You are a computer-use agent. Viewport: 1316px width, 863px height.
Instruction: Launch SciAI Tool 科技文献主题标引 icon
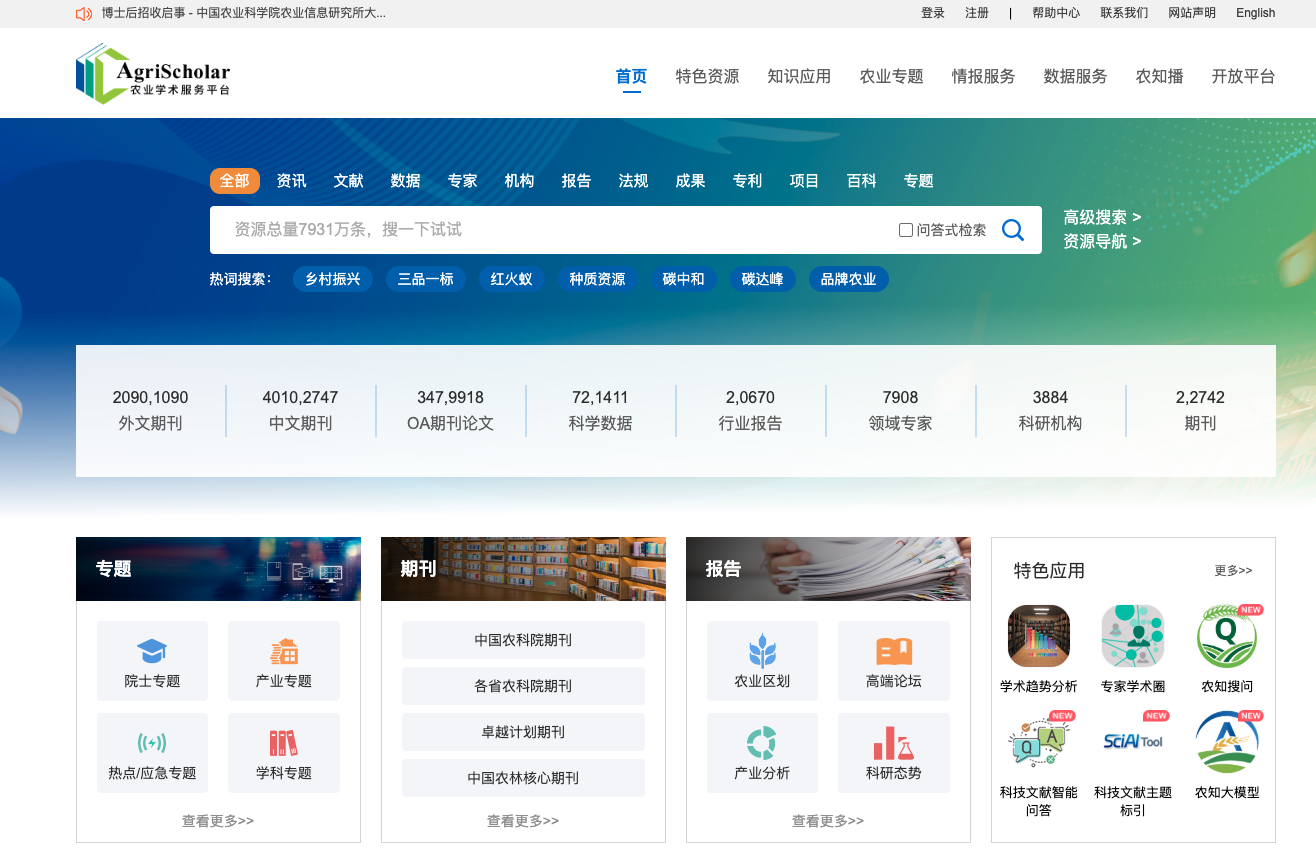1133,742
